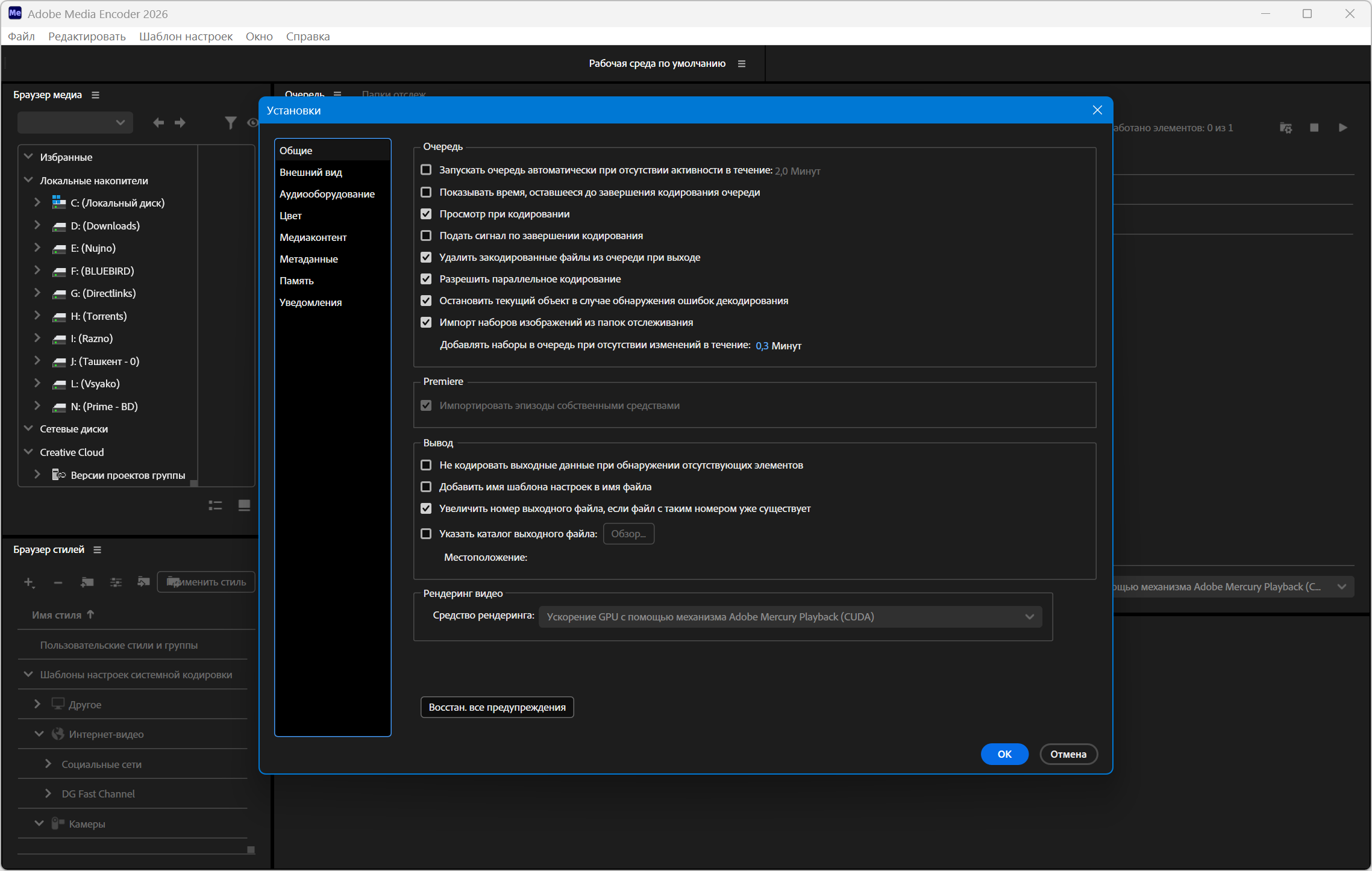Click the forward arrow in media browser
Viewport: 1372px width, 871px height.
[x=180, y=123]
